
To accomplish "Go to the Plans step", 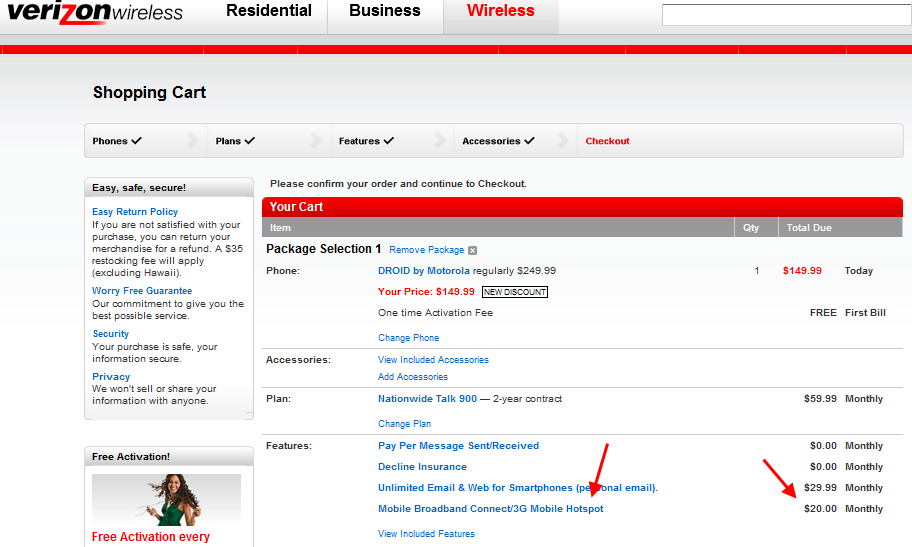I will coord(235,141).
